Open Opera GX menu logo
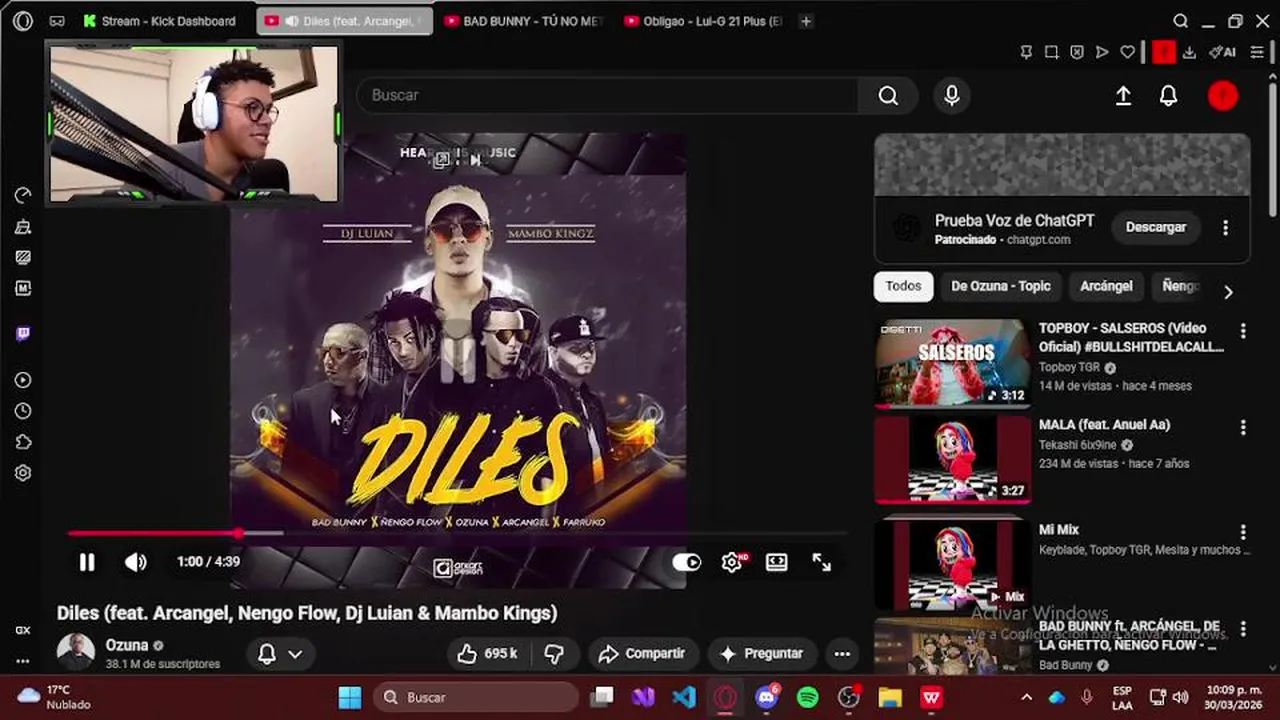 pos(23,21)
